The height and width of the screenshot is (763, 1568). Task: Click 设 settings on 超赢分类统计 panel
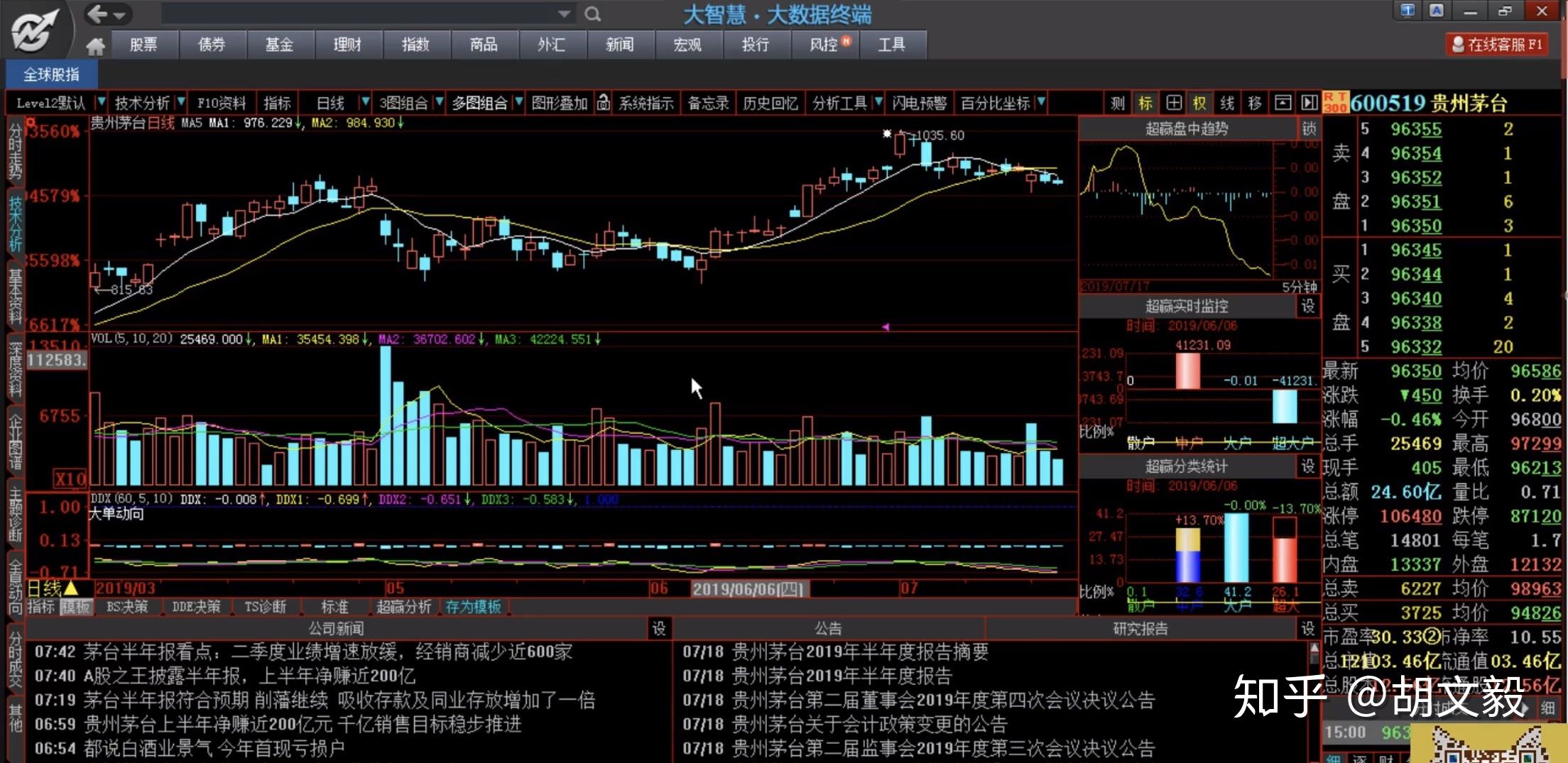tap(1308, 466)
